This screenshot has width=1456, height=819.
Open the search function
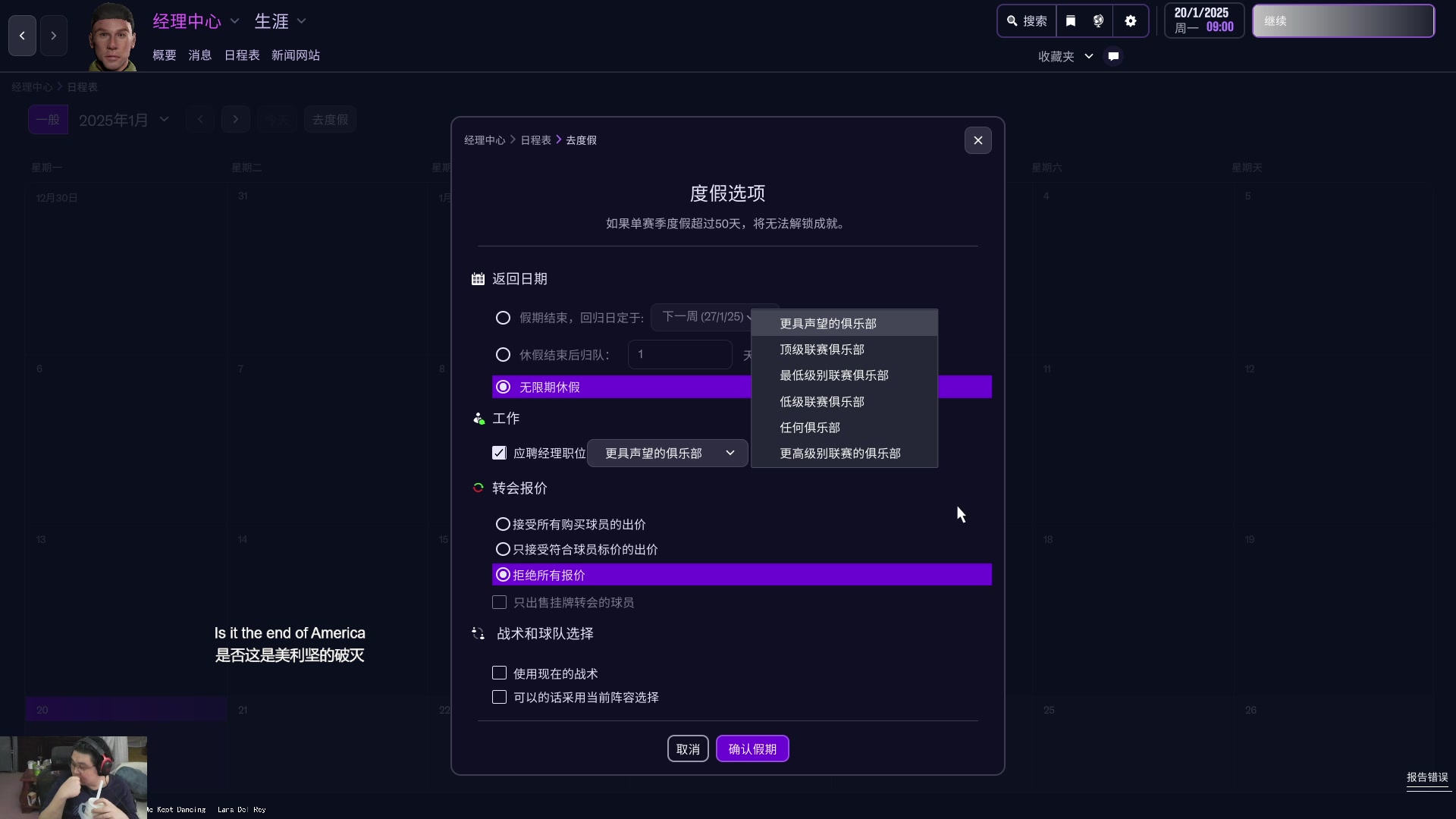click(1026, 20)
